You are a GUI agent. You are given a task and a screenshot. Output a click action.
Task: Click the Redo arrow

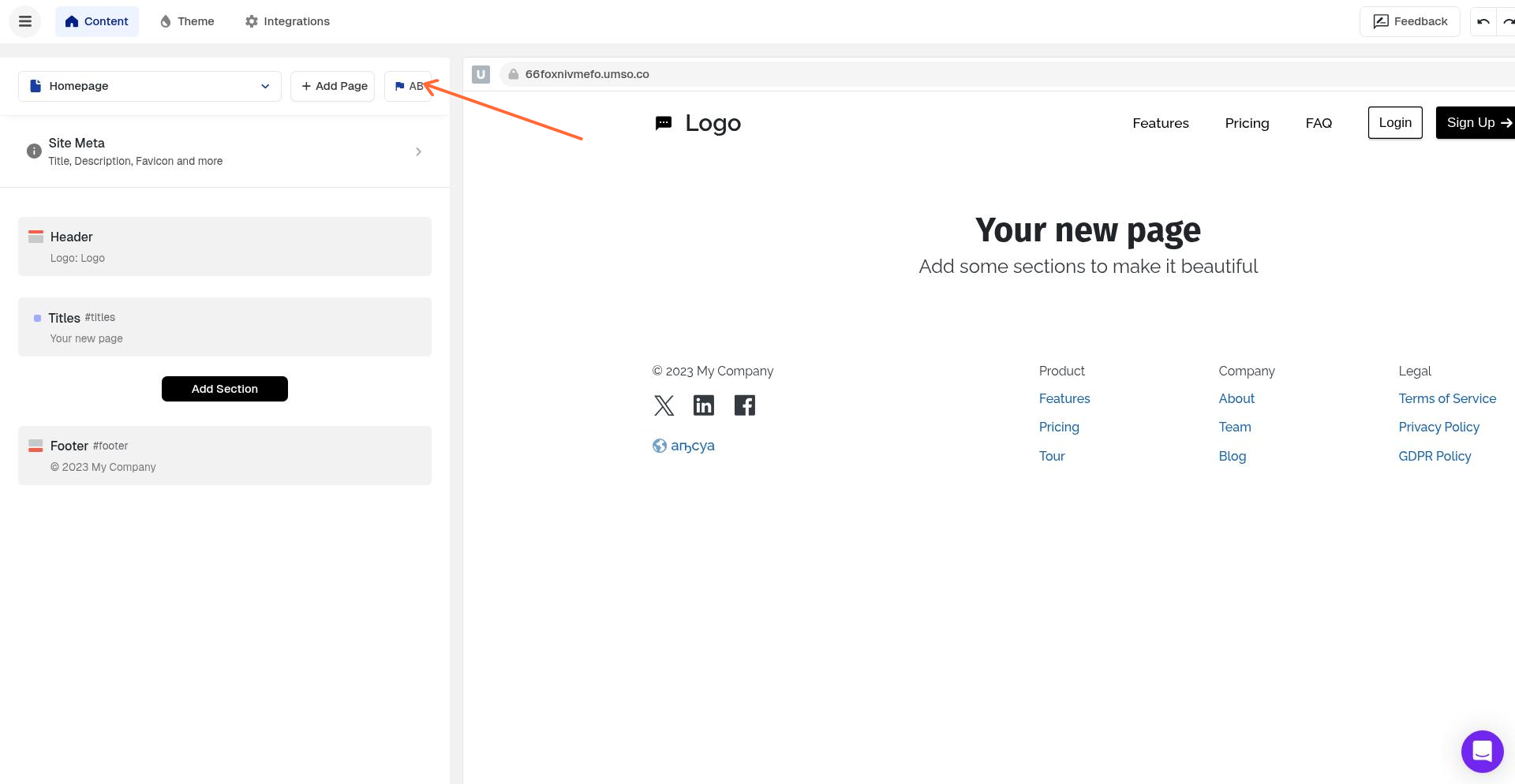click(1509, 21)
